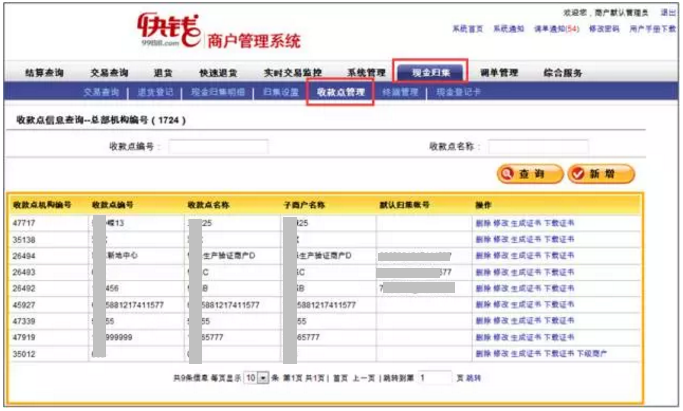Click 生成证书 in row 26492

point(526,288)
